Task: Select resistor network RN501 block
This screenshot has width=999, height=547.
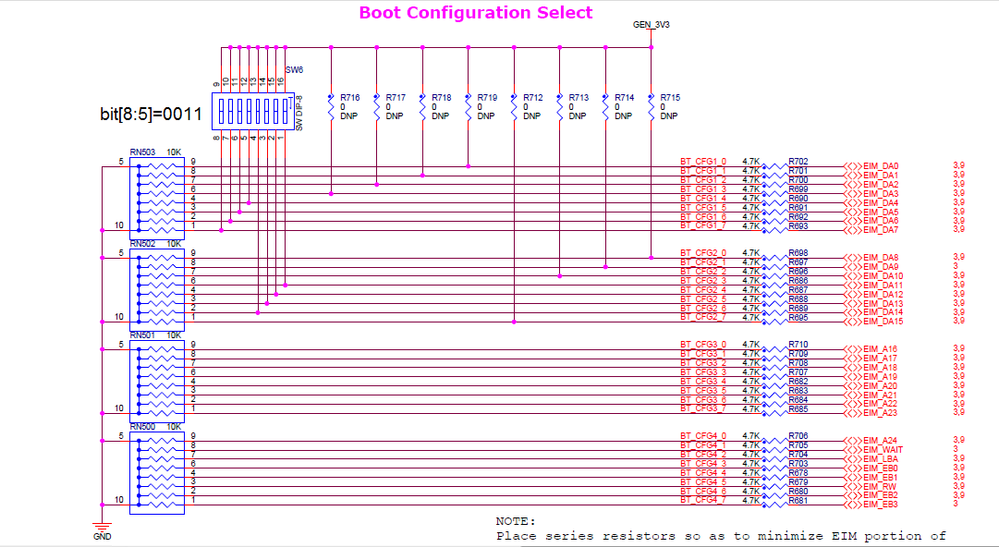Action: (157, 381)
